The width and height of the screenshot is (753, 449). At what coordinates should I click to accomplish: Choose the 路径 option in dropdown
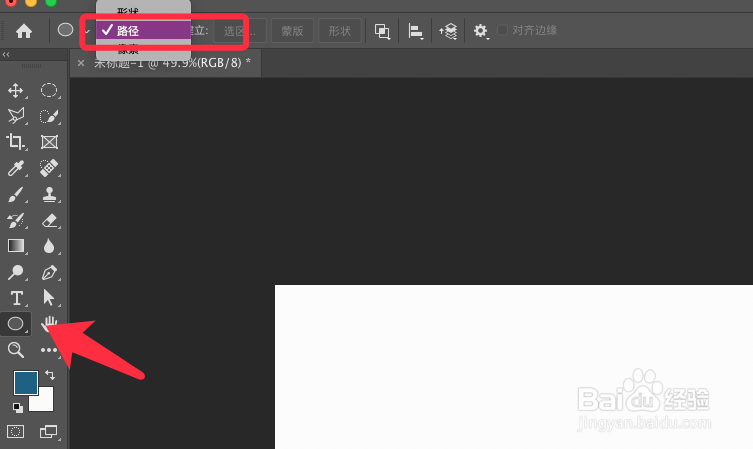tap(143, 30)
